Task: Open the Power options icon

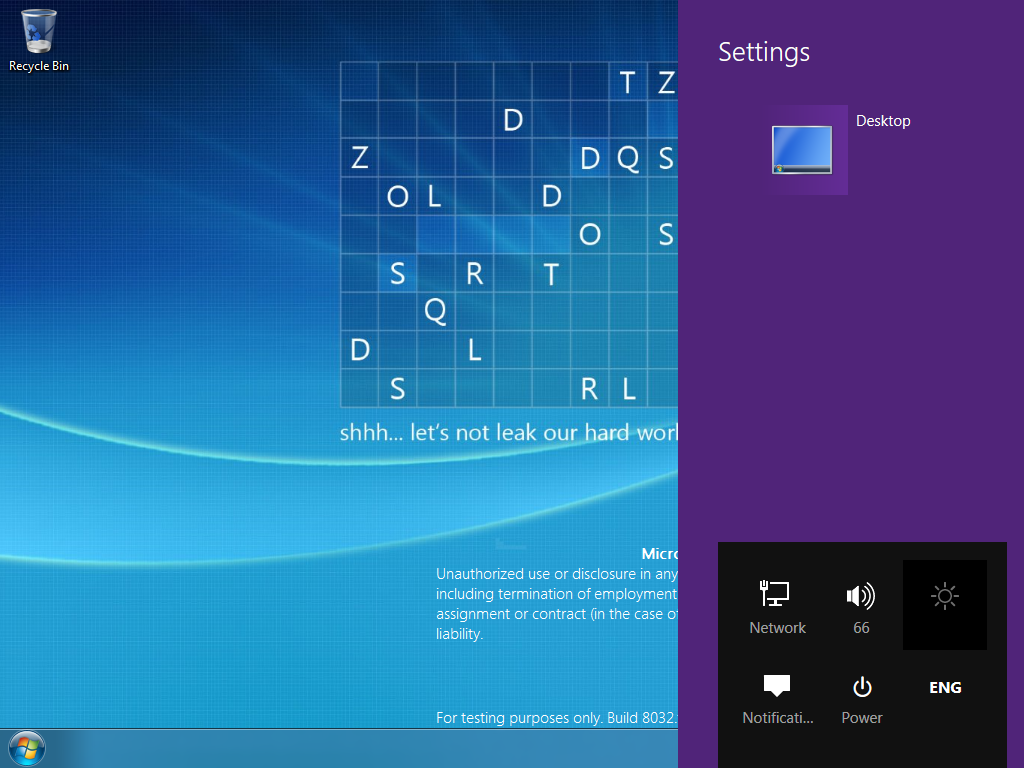Action: point(861,696)
